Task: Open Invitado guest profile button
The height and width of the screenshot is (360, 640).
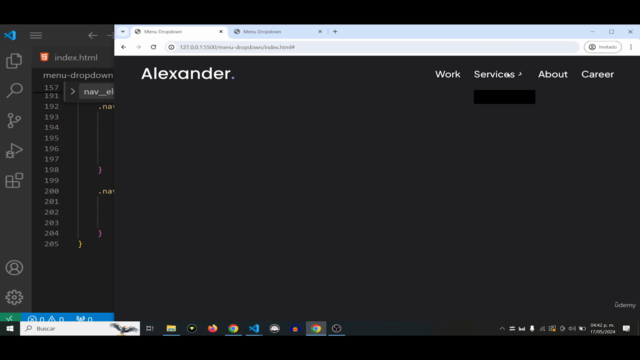Action: click(603, 47)
